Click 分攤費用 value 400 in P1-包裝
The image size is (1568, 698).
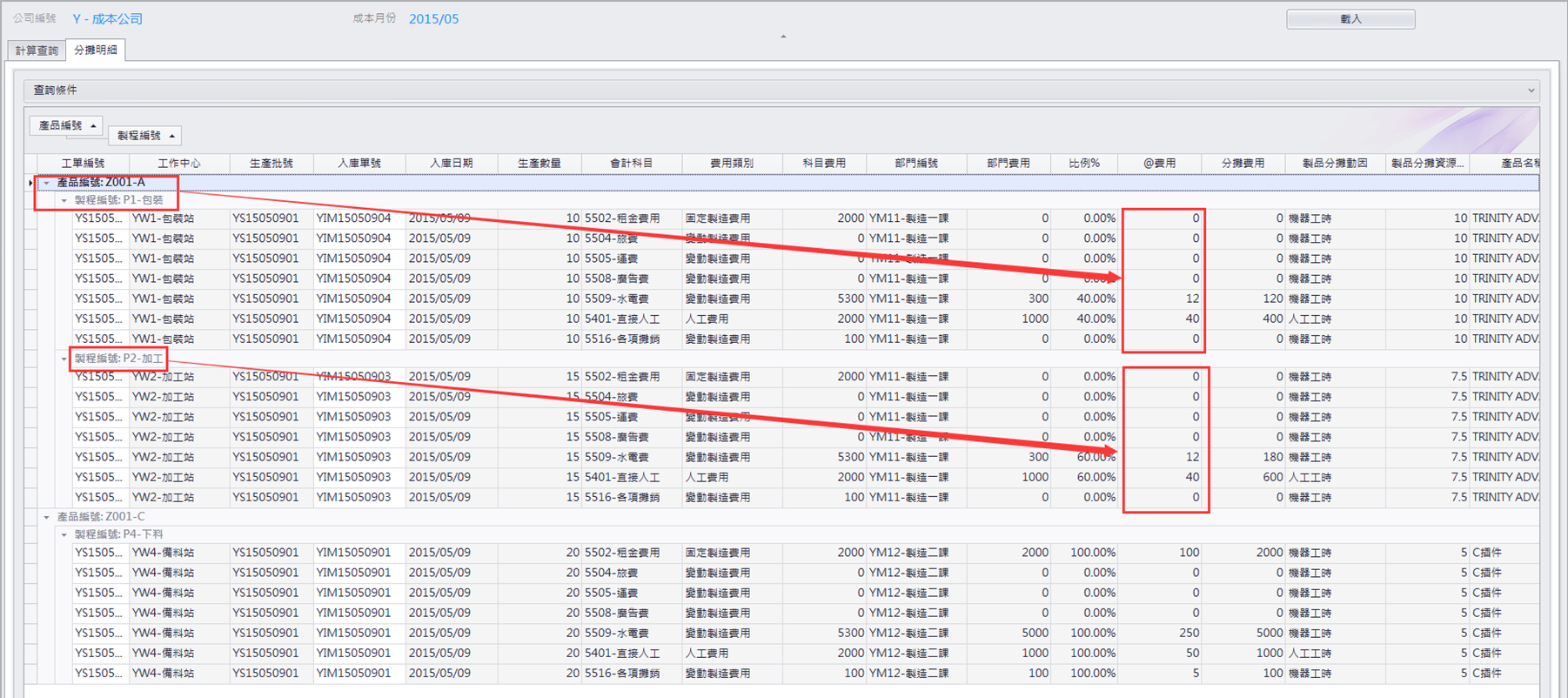click(x=1243, y=319)
